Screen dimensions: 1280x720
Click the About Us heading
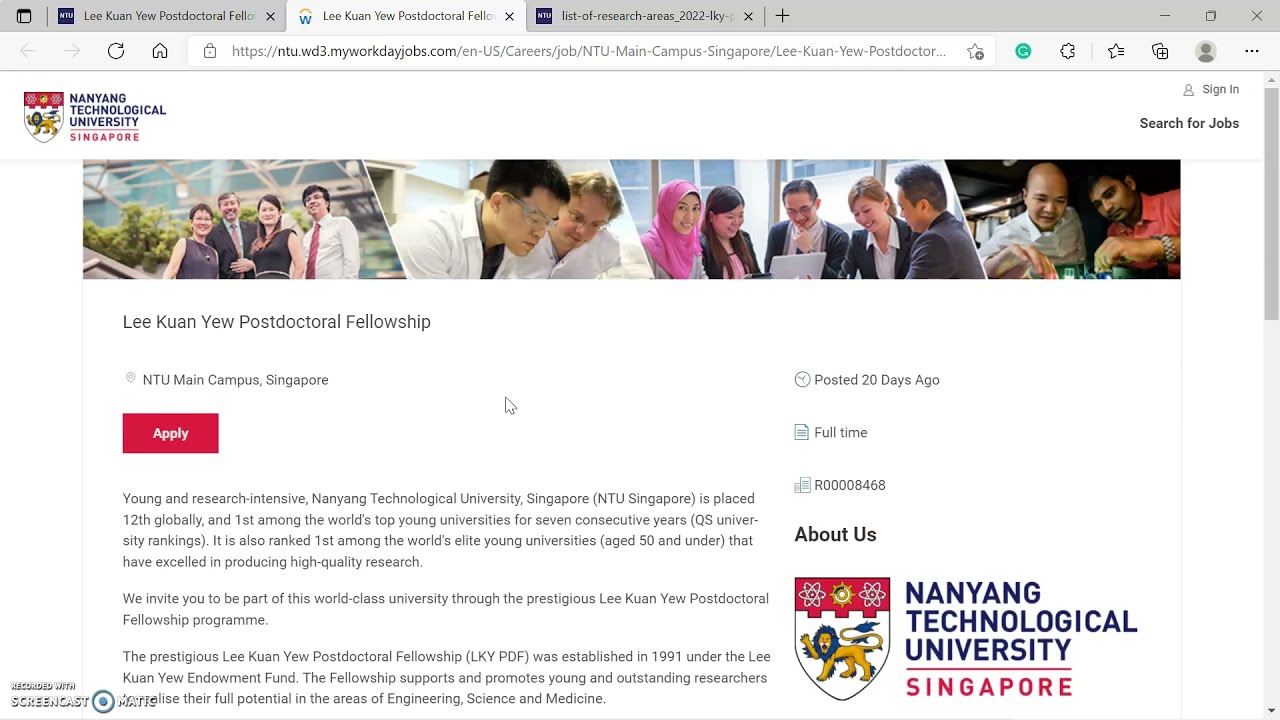tap(835, 534)
